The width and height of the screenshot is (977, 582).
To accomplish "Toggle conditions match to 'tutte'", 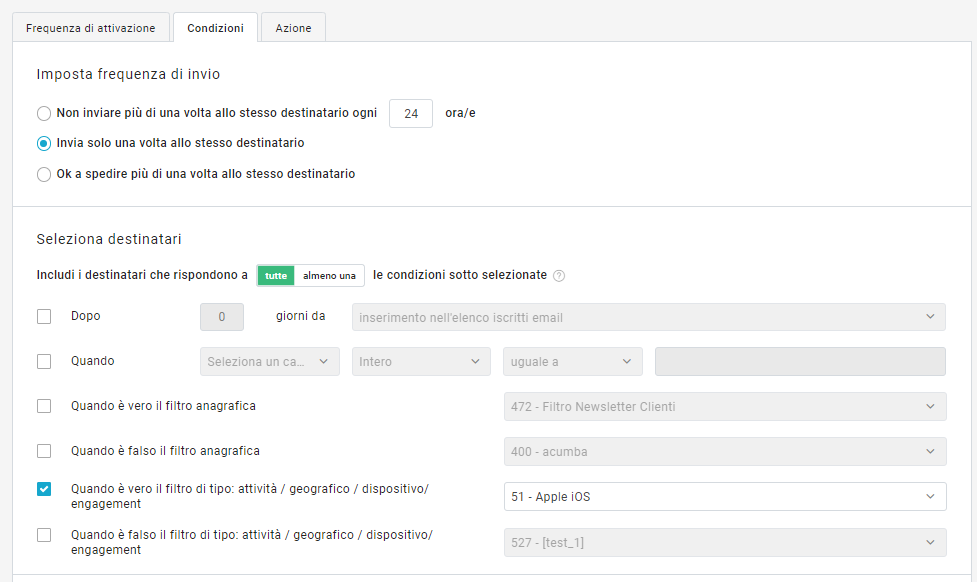I will click(x=276, y=276).
